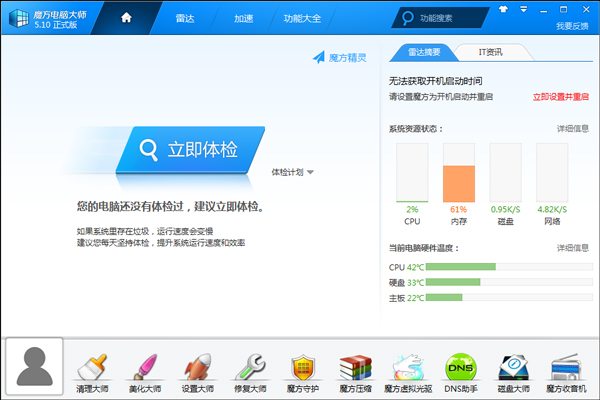Click the 立即设置并重启 link

click(x=561, y=97)
